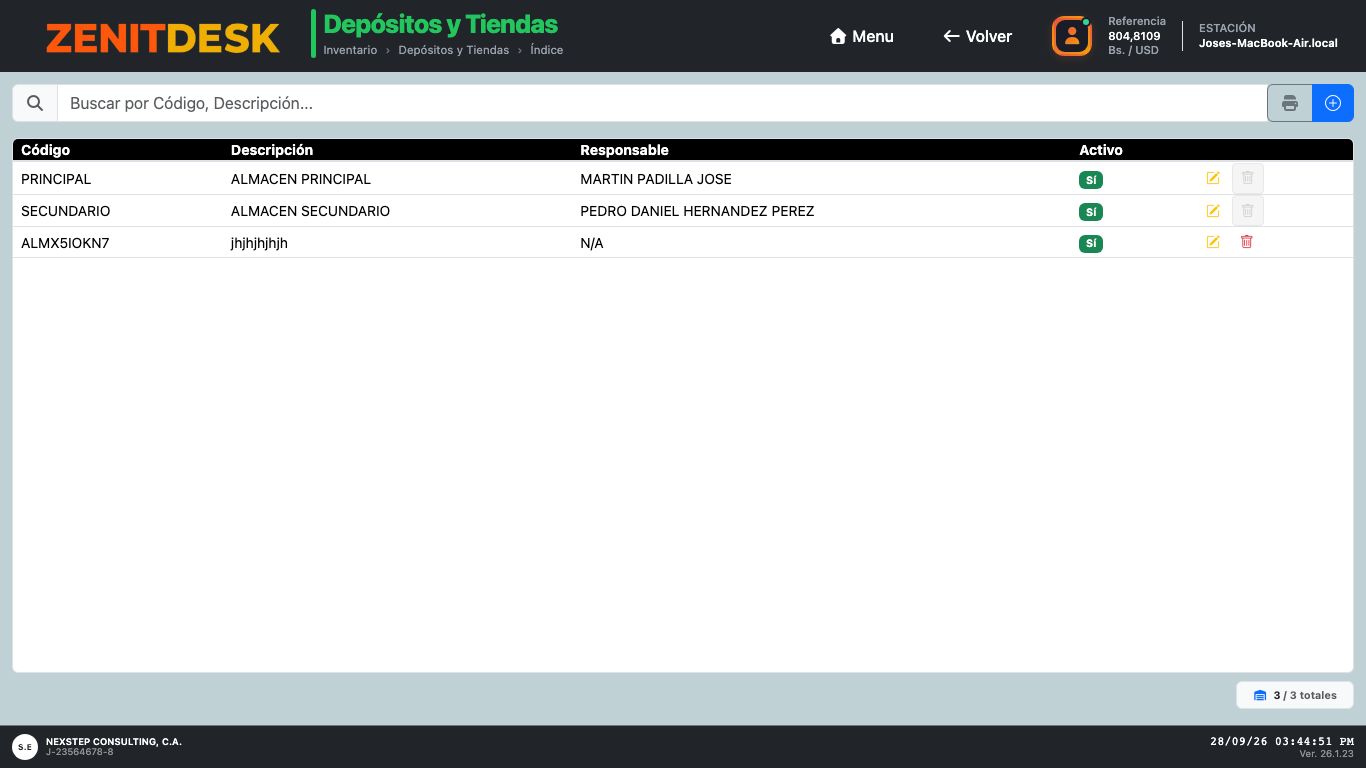Viewport: 1366px width, 768px height.
Task: Sort by Responsable column header
Action: pyautogui.click(x=624, y=150)
